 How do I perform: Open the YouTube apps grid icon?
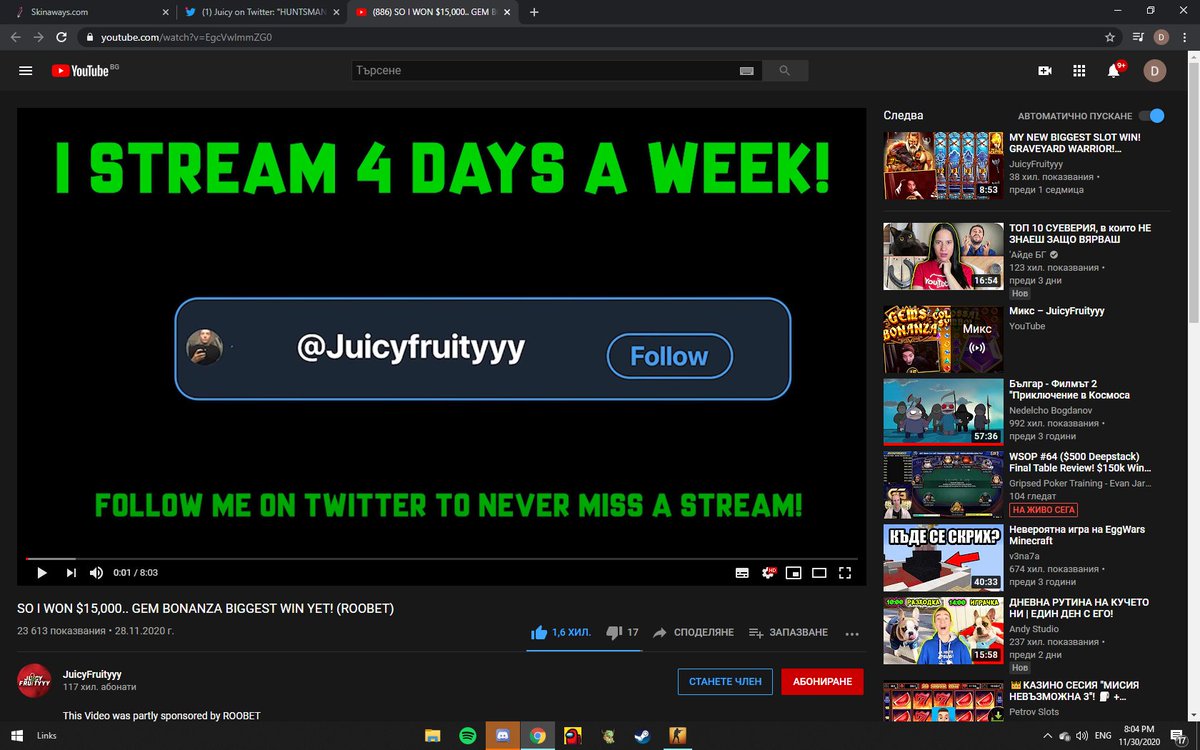pyautogui.click(x=1079, y=71)
